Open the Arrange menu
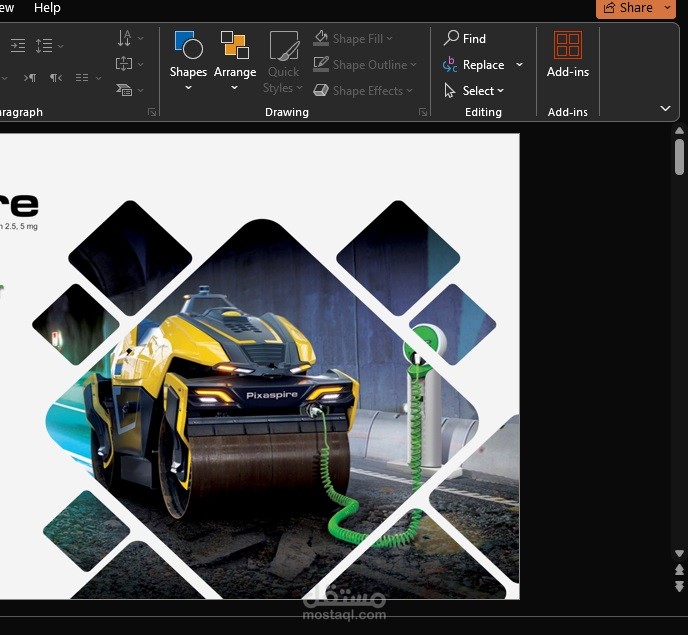 (x=235, y=60)
